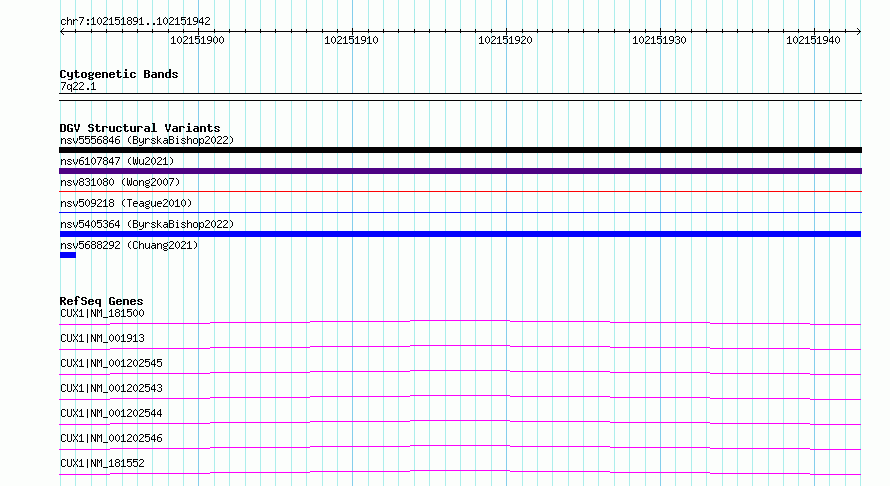890x486 pixels.
Task: Select ruler position 102151920
Action: (505, 40)
